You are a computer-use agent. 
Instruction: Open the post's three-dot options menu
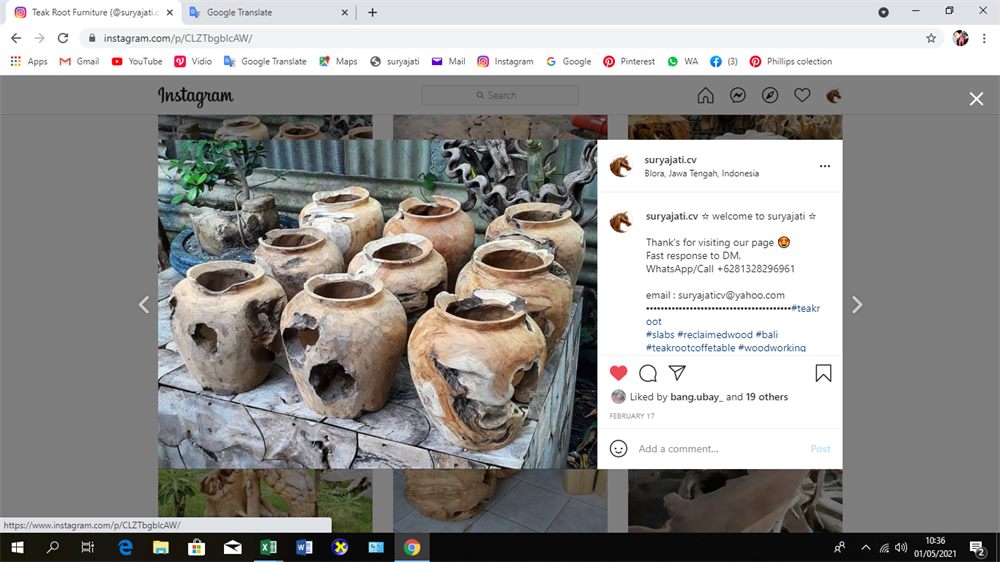point(825,166)
